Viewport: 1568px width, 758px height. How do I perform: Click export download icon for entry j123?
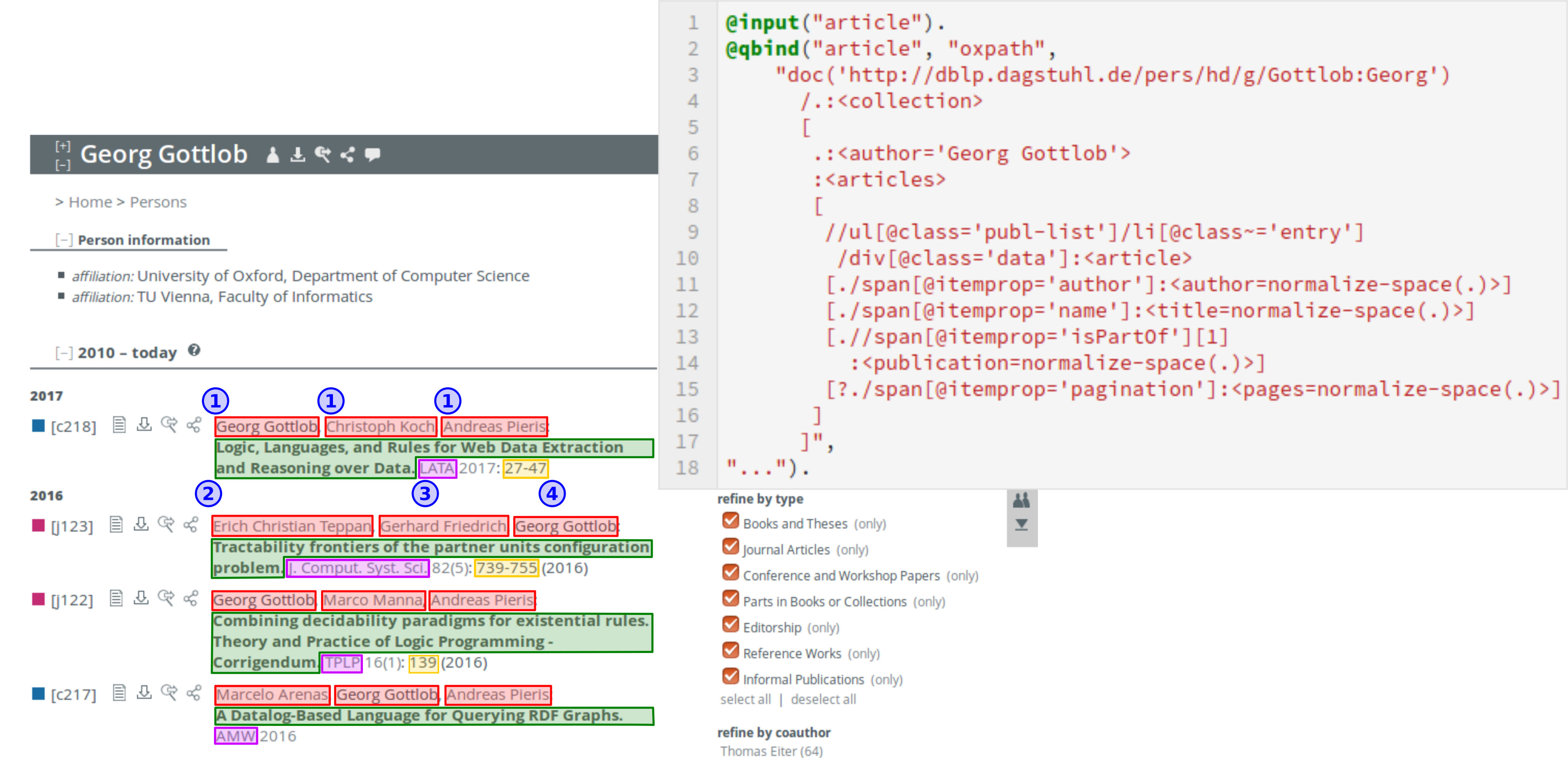pos(141,524)
